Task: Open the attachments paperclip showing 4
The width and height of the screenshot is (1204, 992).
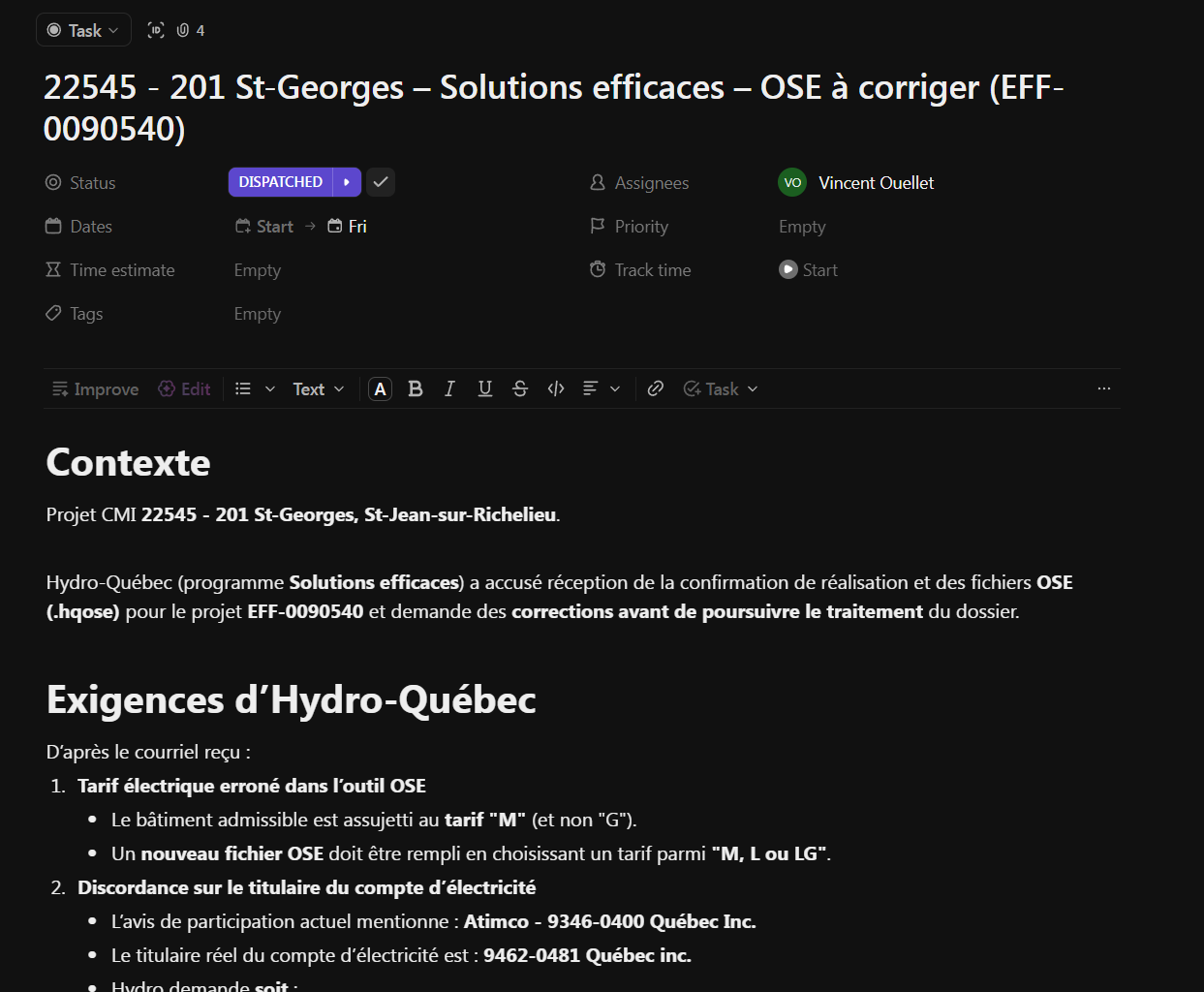Action: click(190, 30)
